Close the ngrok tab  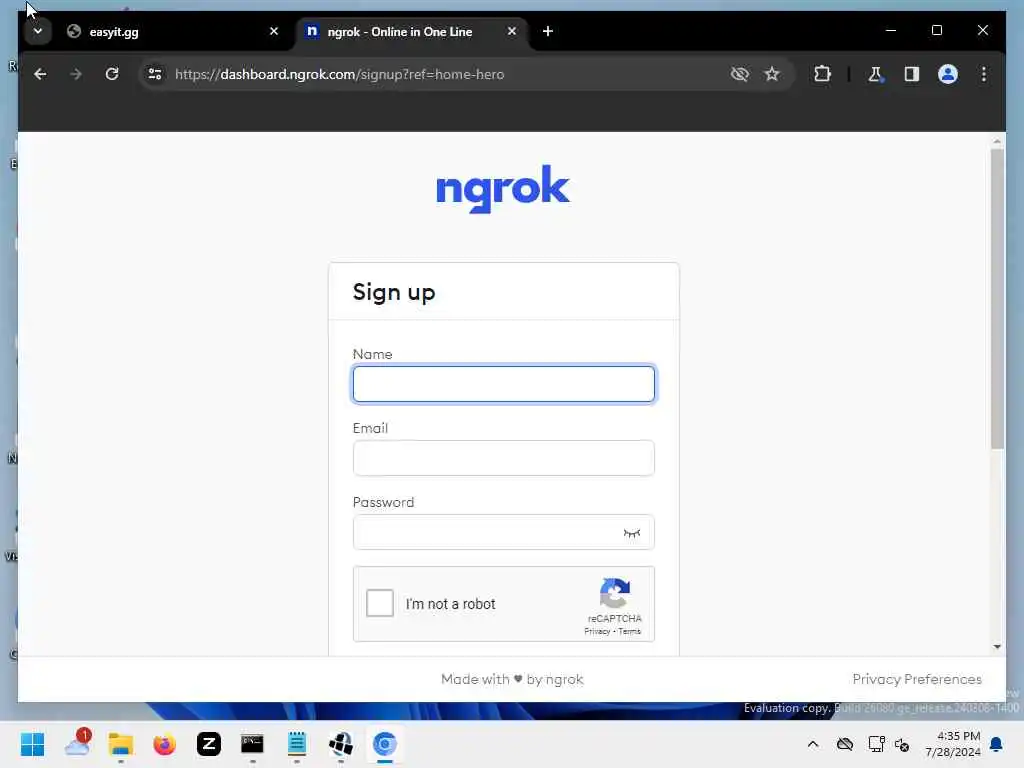511,31
